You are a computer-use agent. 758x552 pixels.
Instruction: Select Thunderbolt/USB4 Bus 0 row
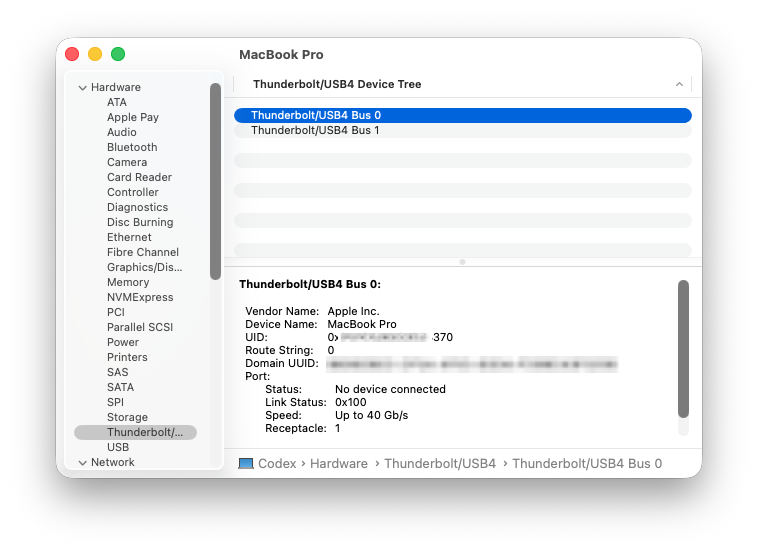tap(315, 115)
